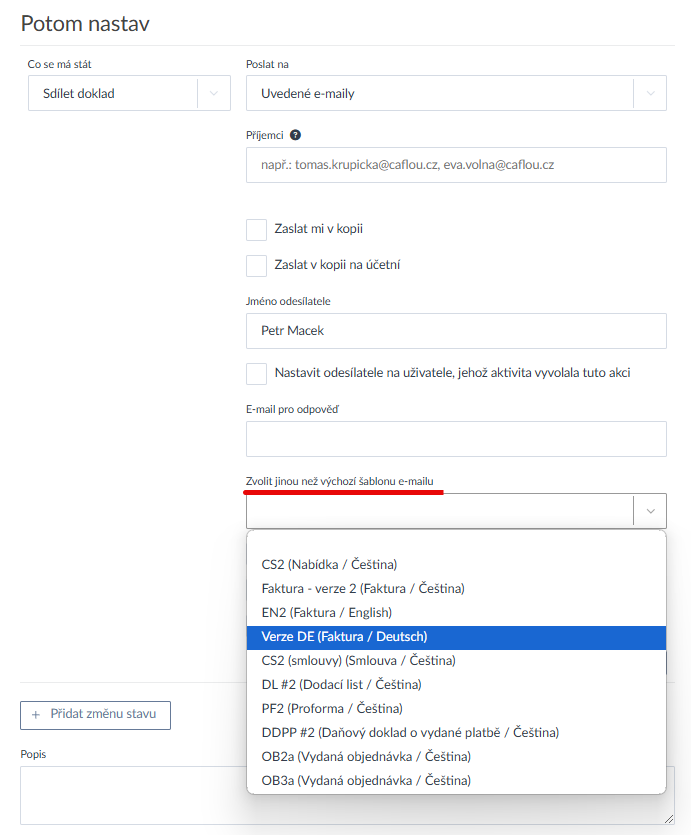Open the 'Poslat na' dropdown arrow
Image resolution: width=691 pixels, height=835 pixels.
tap(650, 94)
